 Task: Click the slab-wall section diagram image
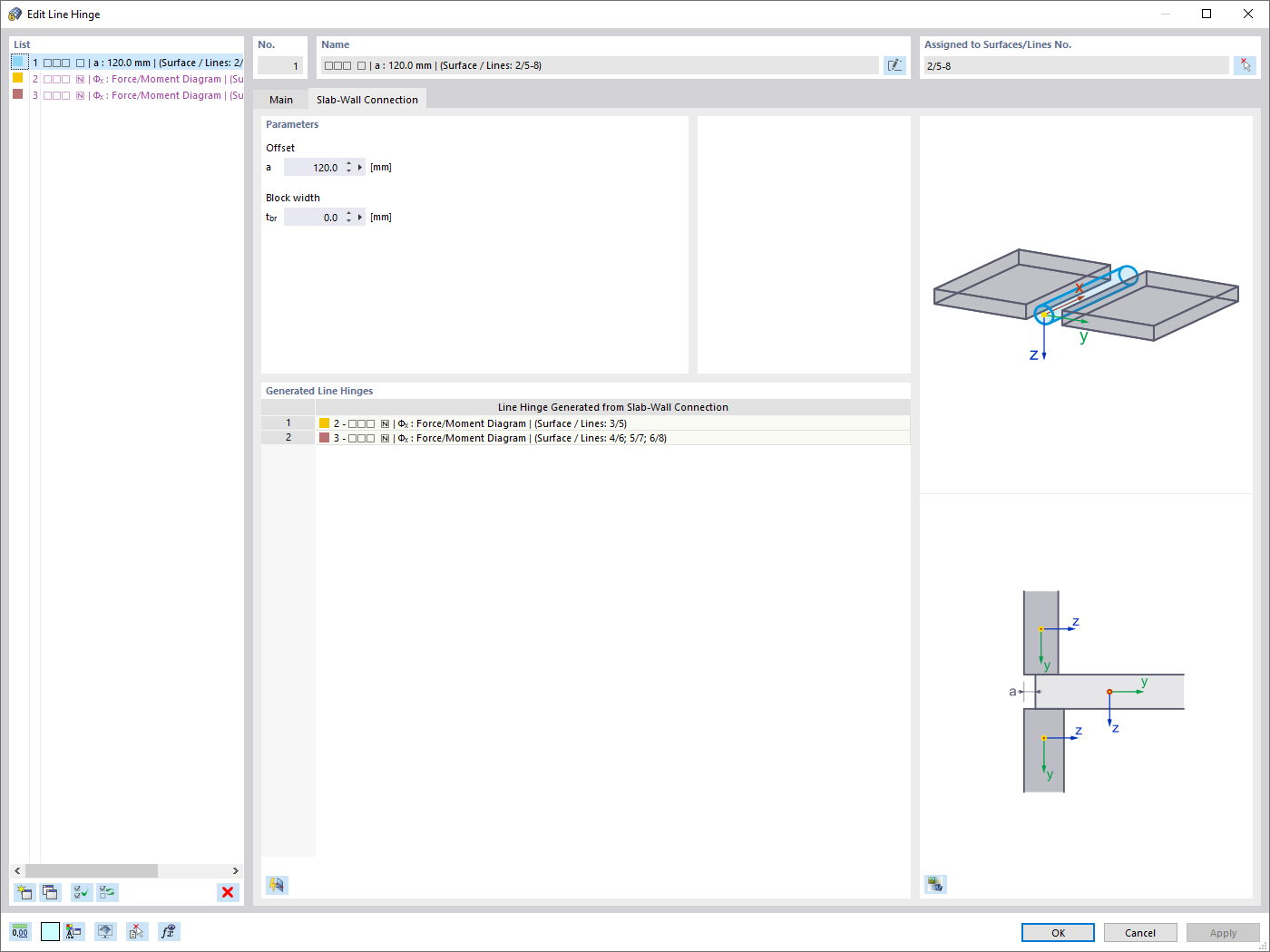click(1098, 692)
